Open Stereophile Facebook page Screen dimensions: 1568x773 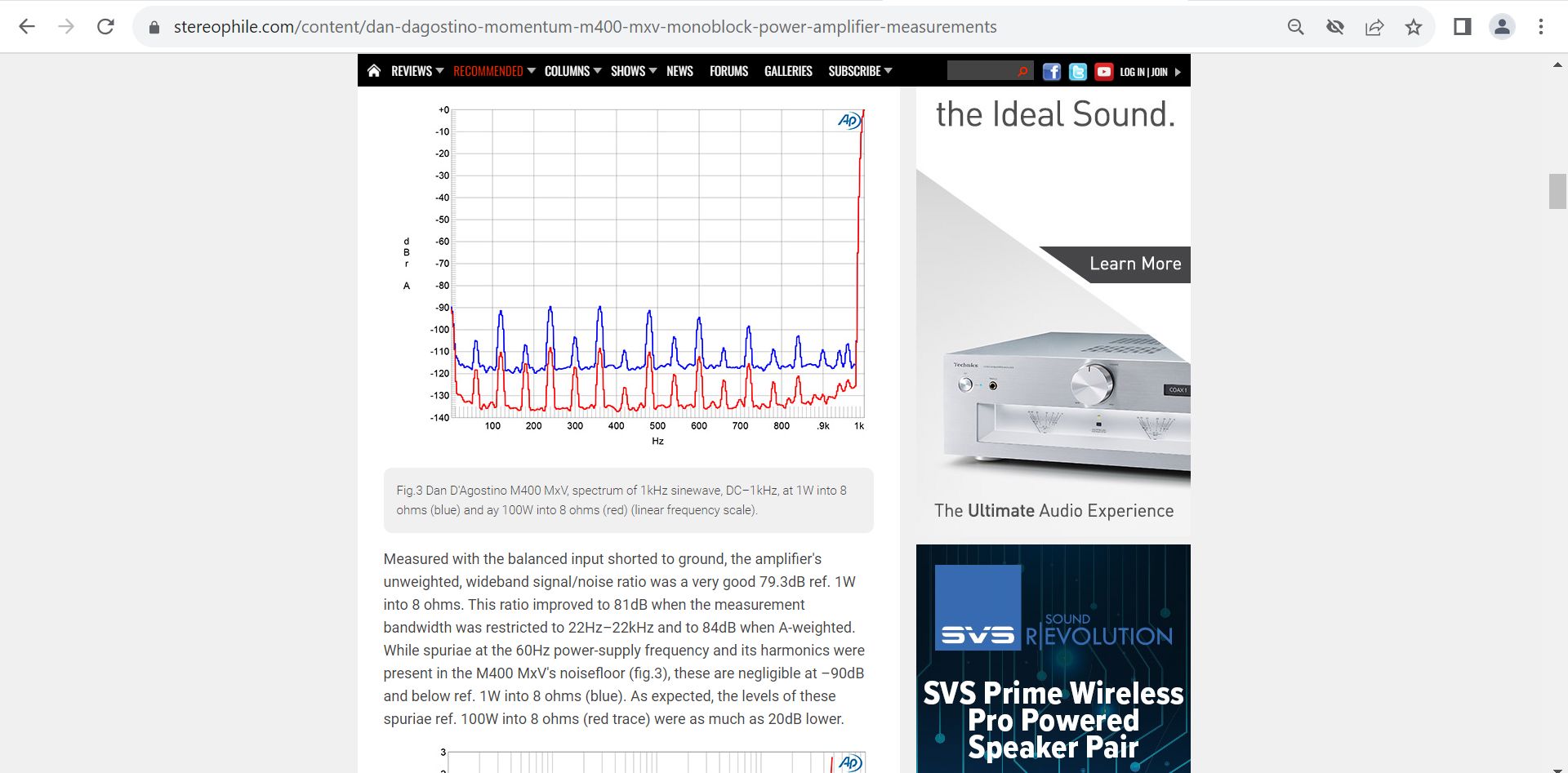click(x=1052, y=72)
